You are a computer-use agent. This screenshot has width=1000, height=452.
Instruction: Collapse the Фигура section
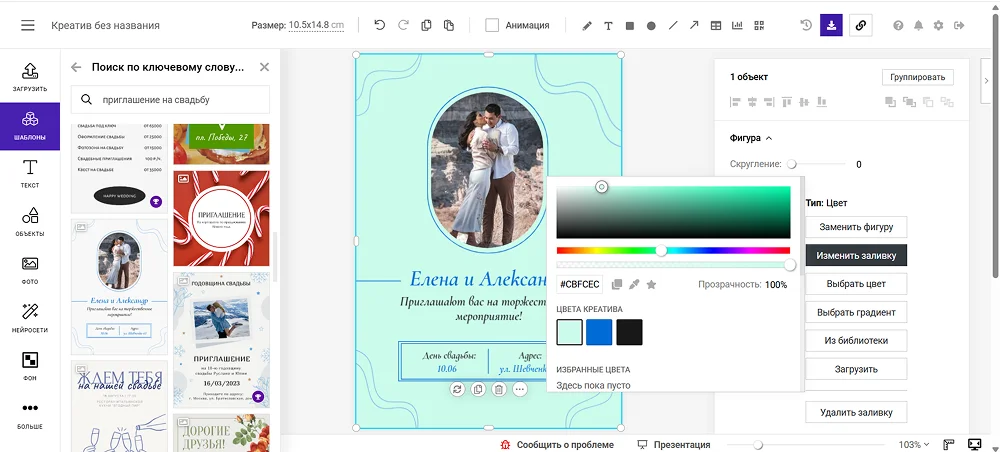[768, 138]
